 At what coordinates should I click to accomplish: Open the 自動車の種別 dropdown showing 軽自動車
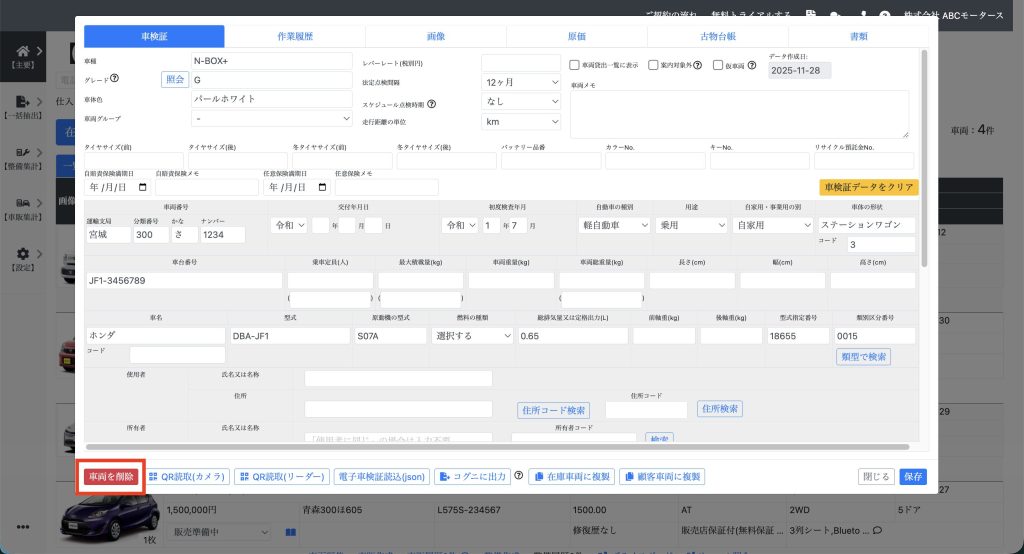point(616,225)
